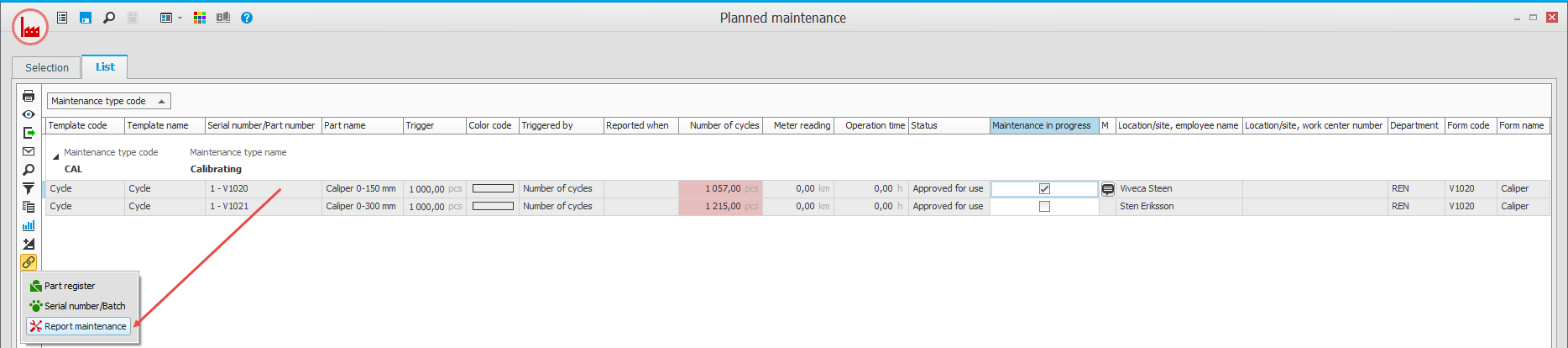Expand the window layout dropdown arrow

(180, 18)
